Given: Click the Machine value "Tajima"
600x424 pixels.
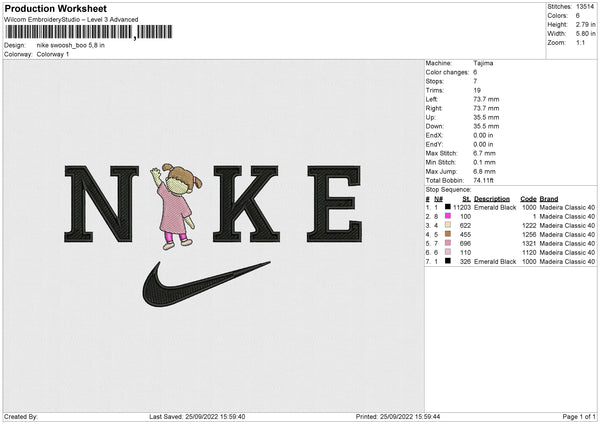Looking at the screenshot, I should [483, 63].
